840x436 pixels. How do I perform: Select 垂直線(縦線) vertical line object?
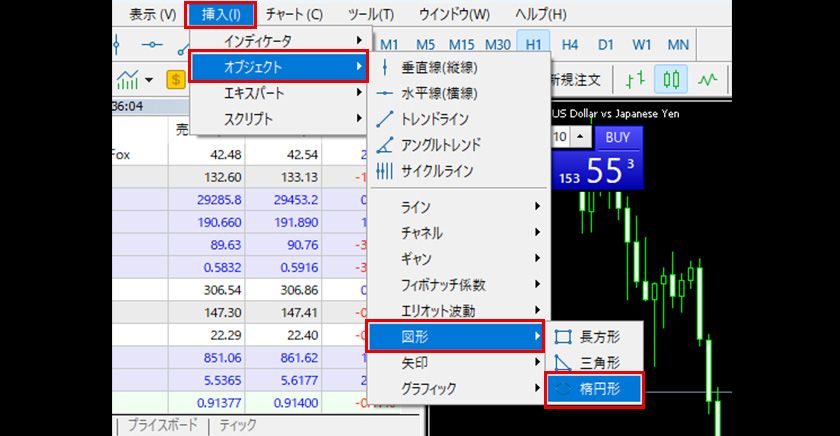(x=440, y=67)
